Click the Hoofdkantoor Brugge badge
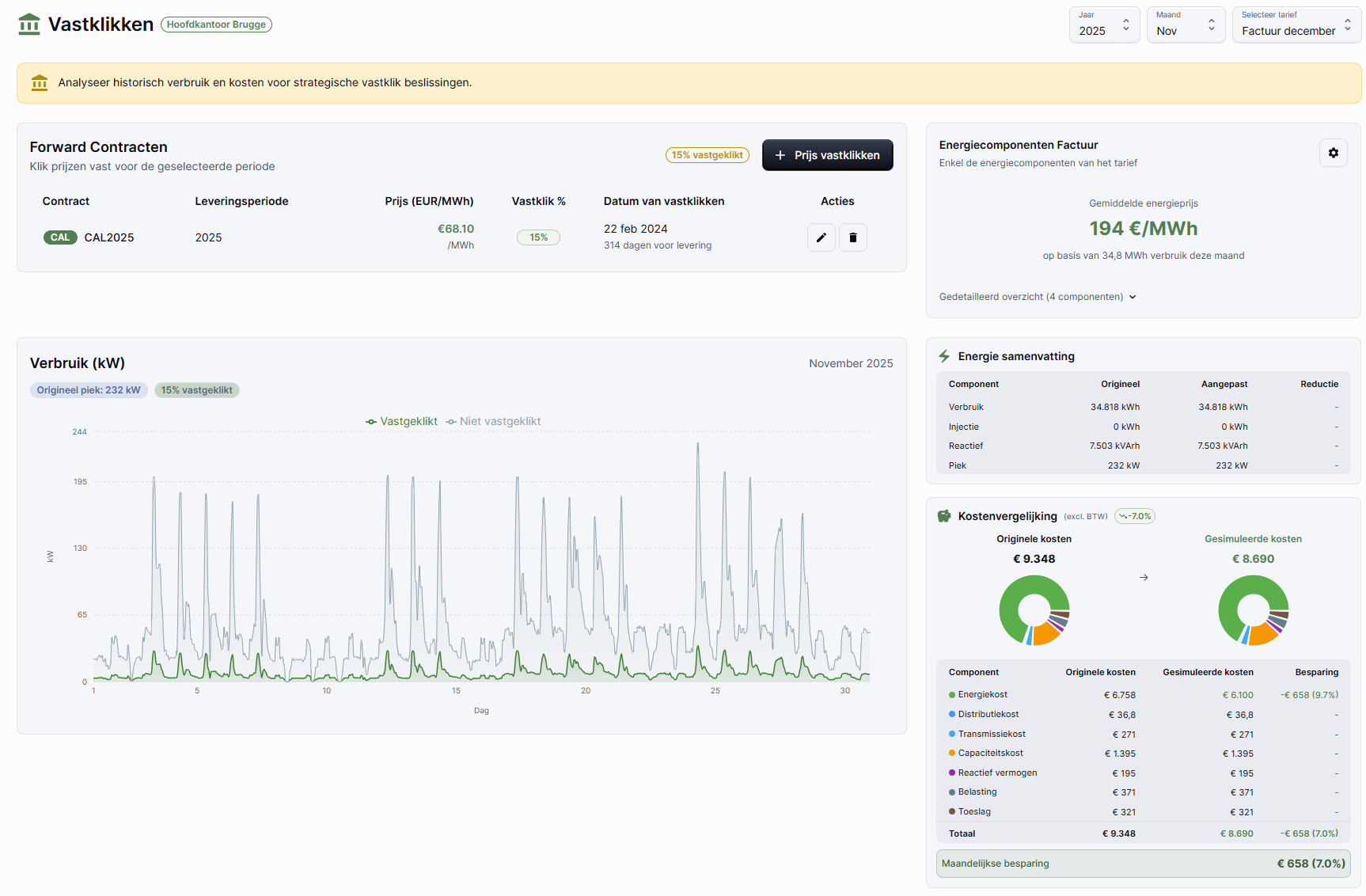 point(216,25)
